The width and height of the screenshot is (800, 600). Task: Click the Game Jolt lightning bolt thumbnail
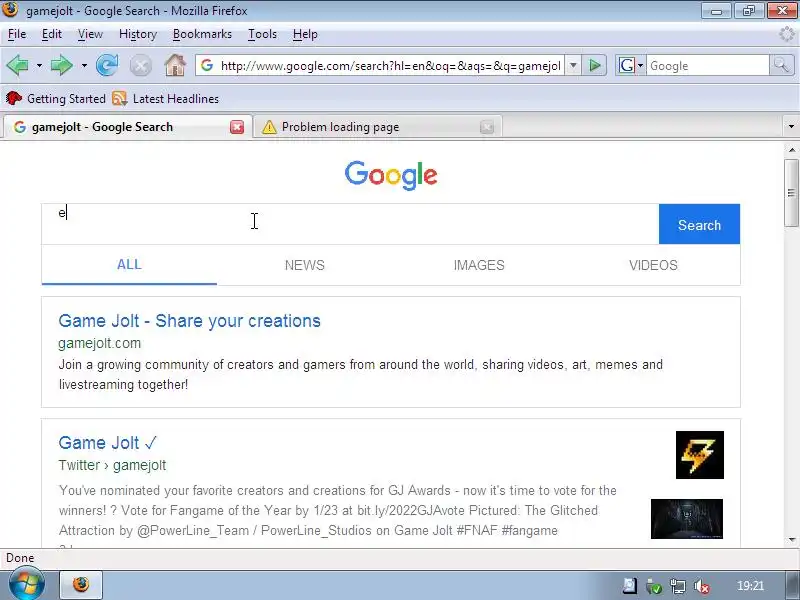click(x=699, y=455)
